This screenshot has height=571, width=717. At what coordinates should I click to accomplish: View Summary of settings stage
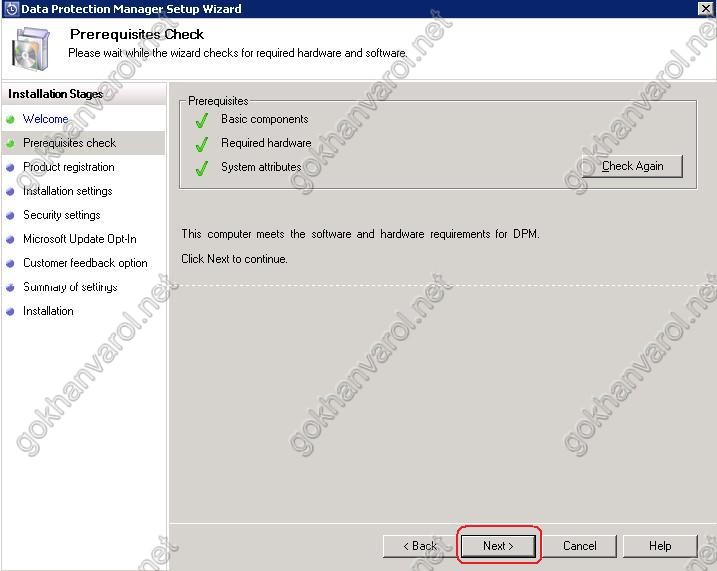pyautogui.click(x=70, y=287)
